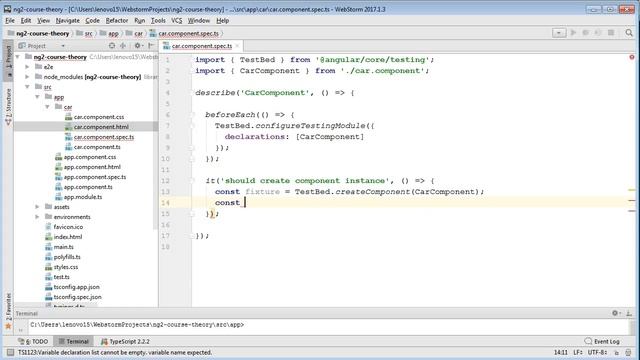Collapse the src folder
Screen dimensions: 640x360
[x=27, y=87]
